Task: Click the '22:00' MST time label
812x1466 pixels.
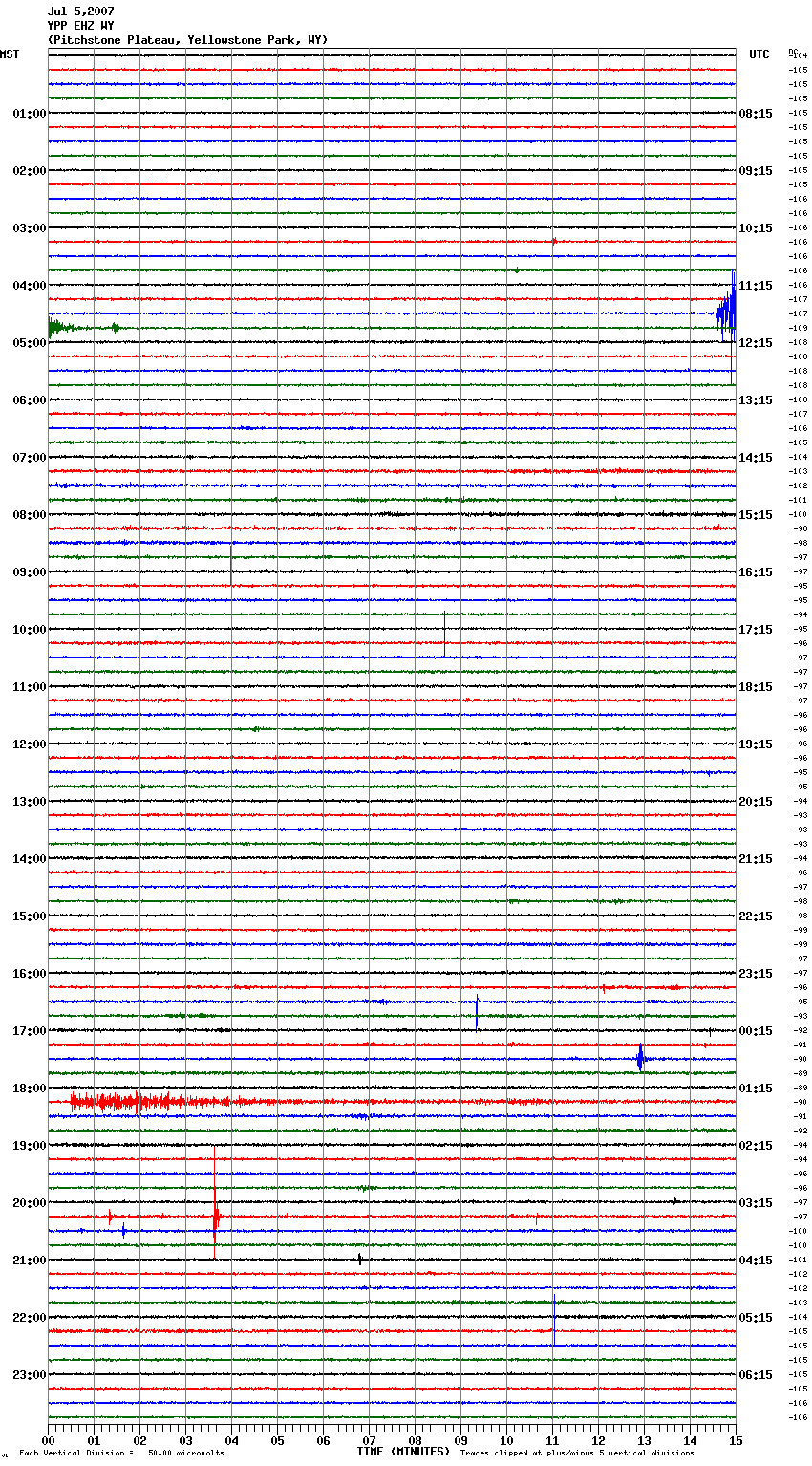Action: point(30,1318)
